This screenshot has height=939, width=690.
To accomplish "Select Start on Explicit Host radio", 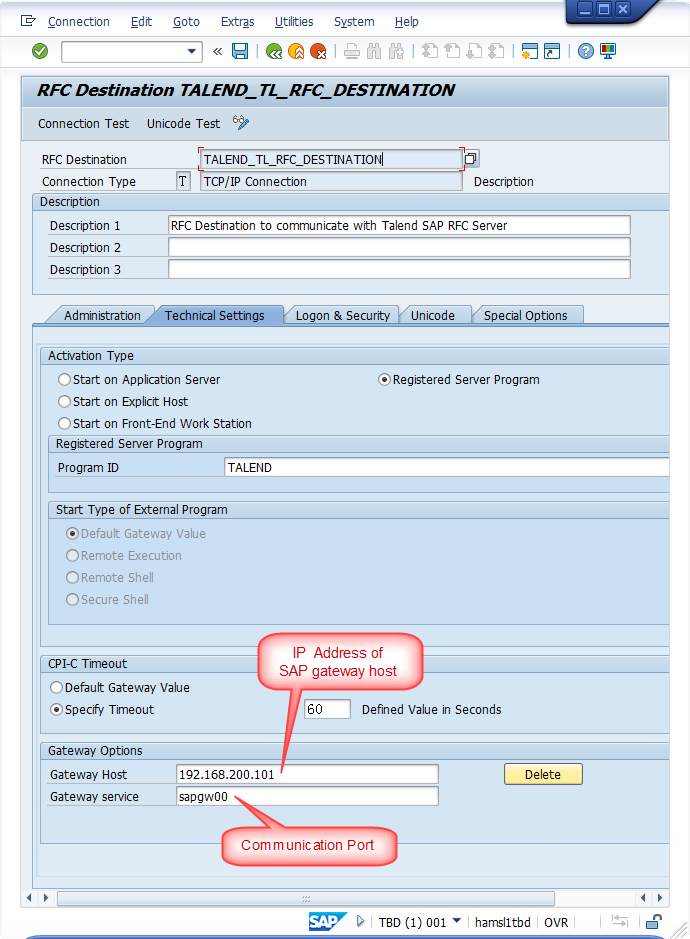I will point(65,402).
